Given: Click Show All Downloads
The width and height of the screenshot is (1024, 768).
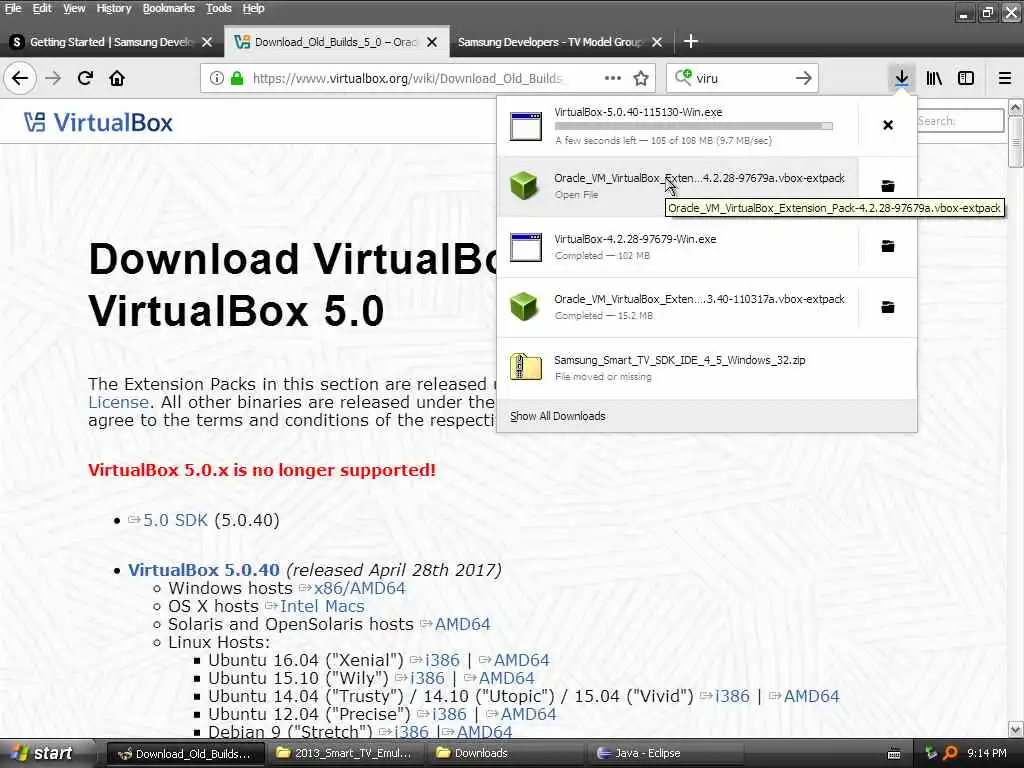Looking at the screenshot, I should tap(558, 416).
